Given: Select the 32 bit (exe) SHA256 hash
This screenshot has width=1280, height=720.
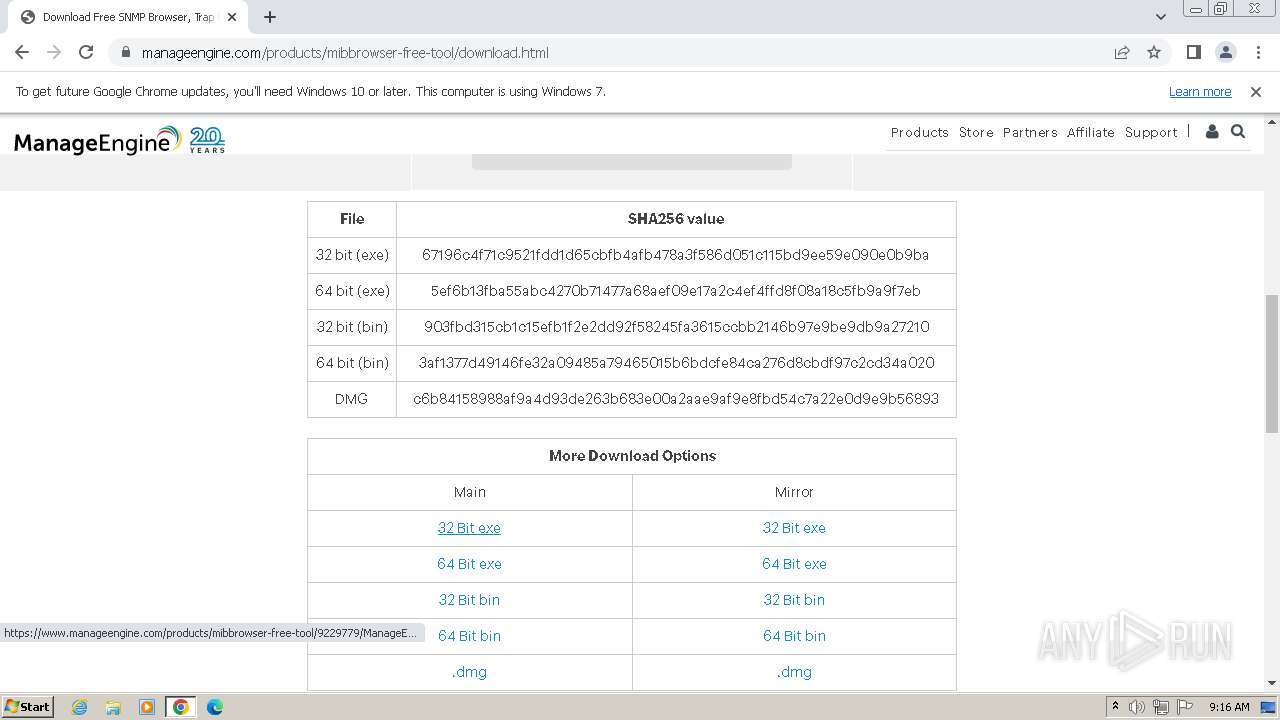Looking at the screenshot, I should pos(675,255).
